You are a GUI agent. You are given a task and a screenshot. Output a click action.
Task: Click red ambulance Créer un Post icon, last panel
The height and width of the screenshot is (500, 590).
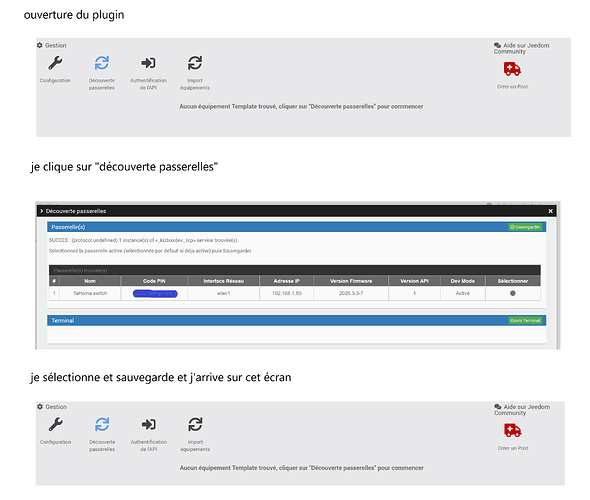512,431
